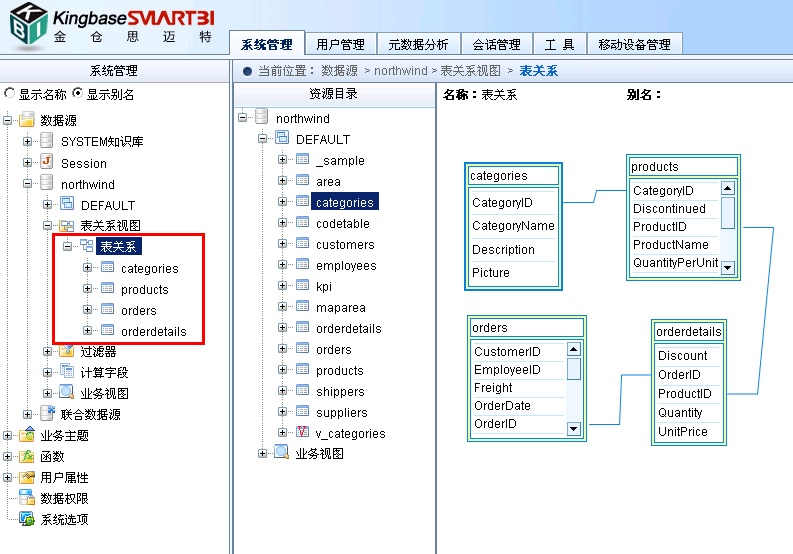Click products table scrollbar thumb
The image size is (793, 554).
point(728,213)
